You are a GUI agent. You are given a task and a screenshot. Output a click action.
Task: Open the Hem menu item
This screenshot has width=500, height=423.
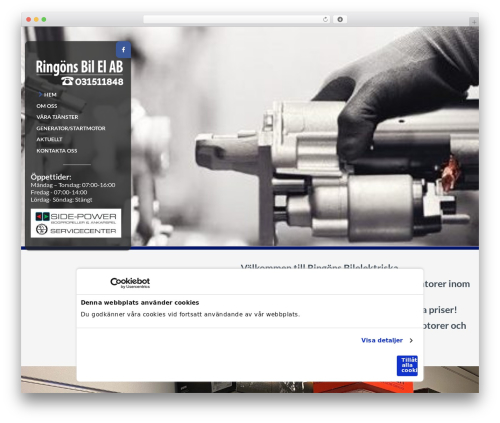pyautogui.click(x=50, y=95)
